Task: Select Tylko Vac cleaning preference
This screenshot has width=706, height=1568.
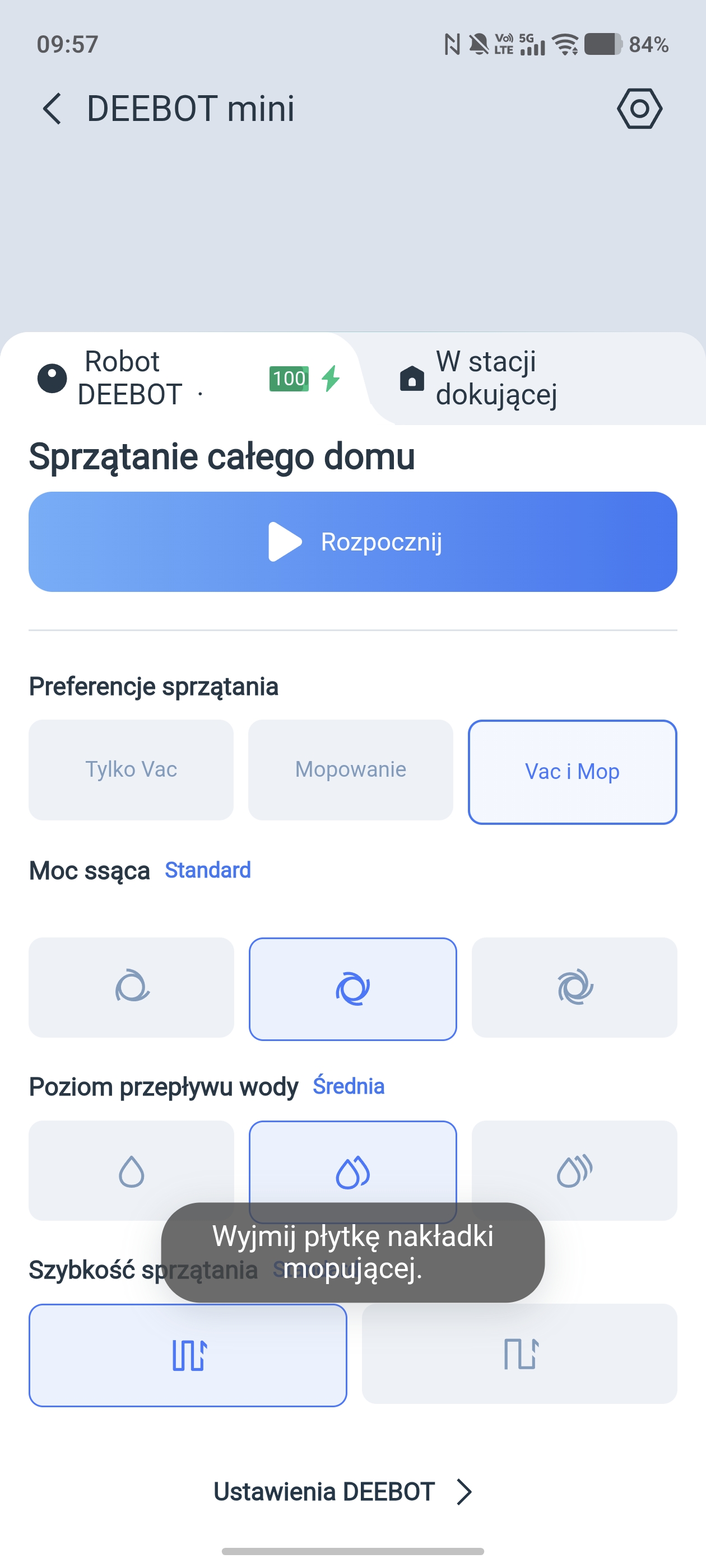Action: (x=132, y=769)
